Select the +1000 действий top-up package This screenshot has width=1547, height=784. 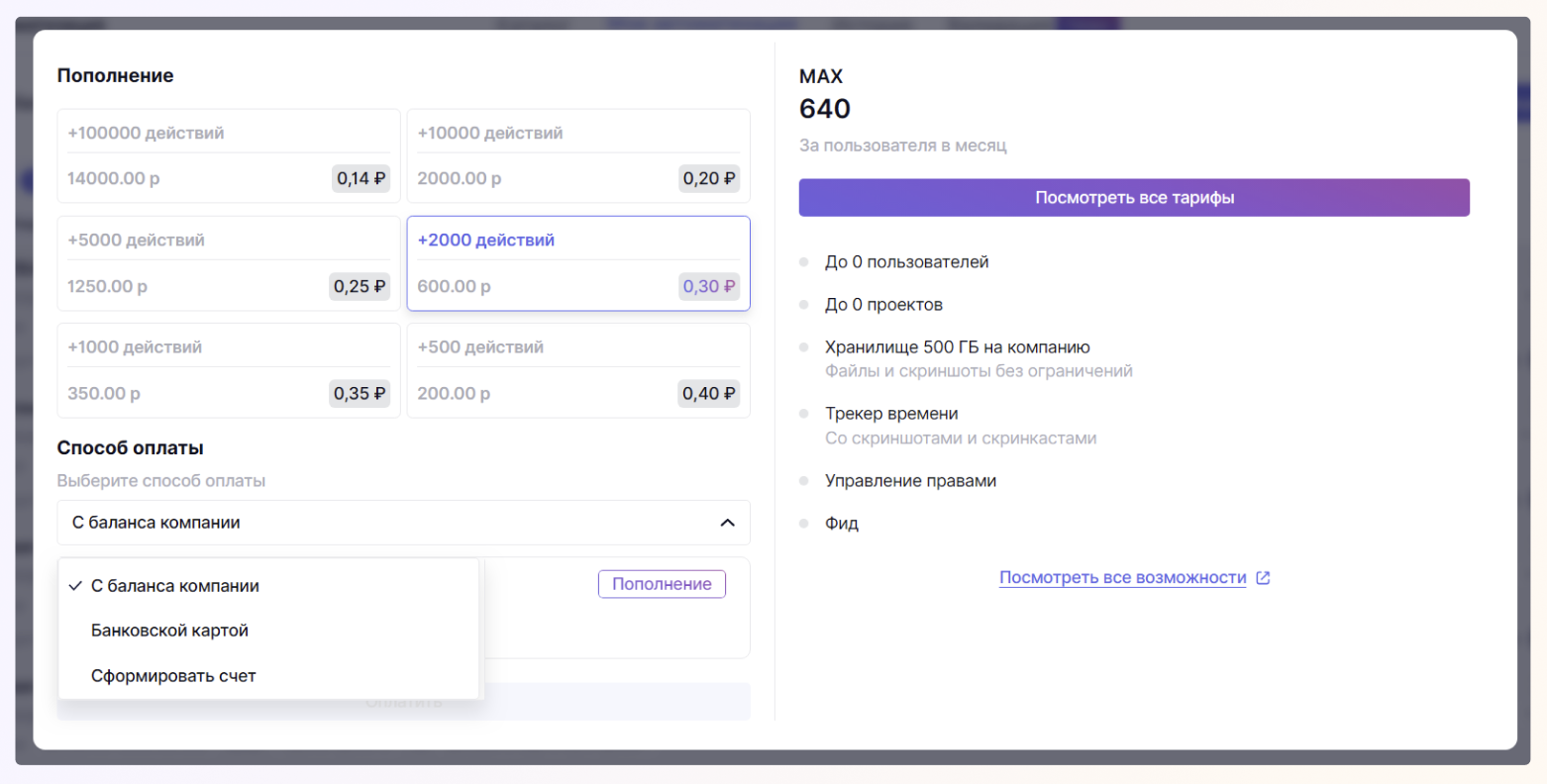[229, 370]
